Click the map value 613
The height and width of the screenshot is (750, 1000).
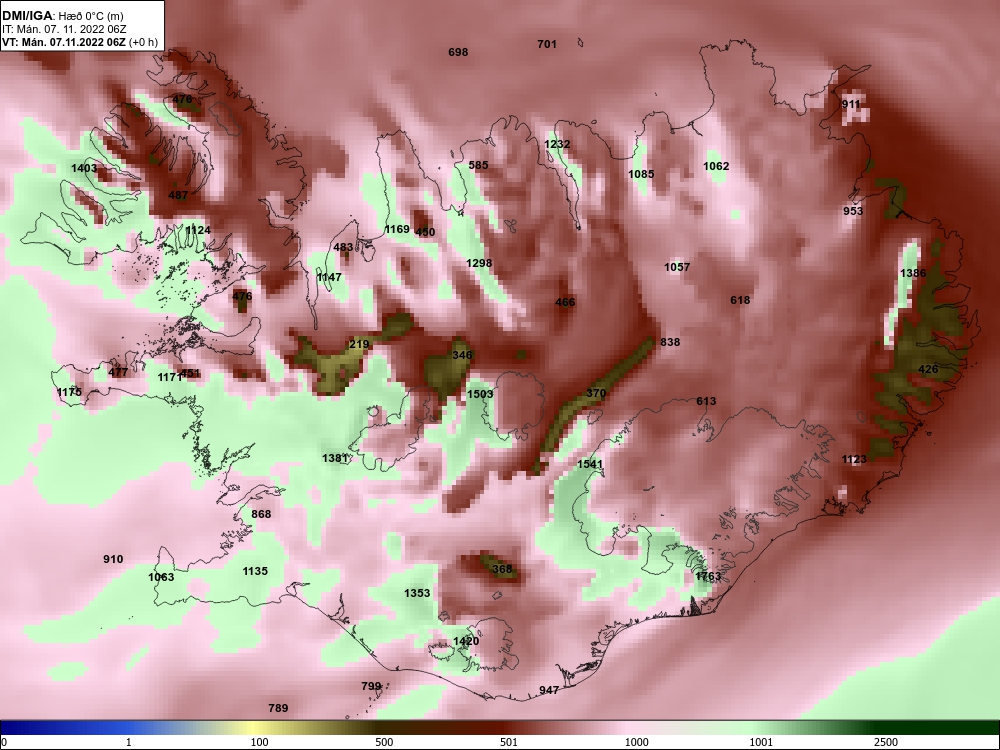706,401
